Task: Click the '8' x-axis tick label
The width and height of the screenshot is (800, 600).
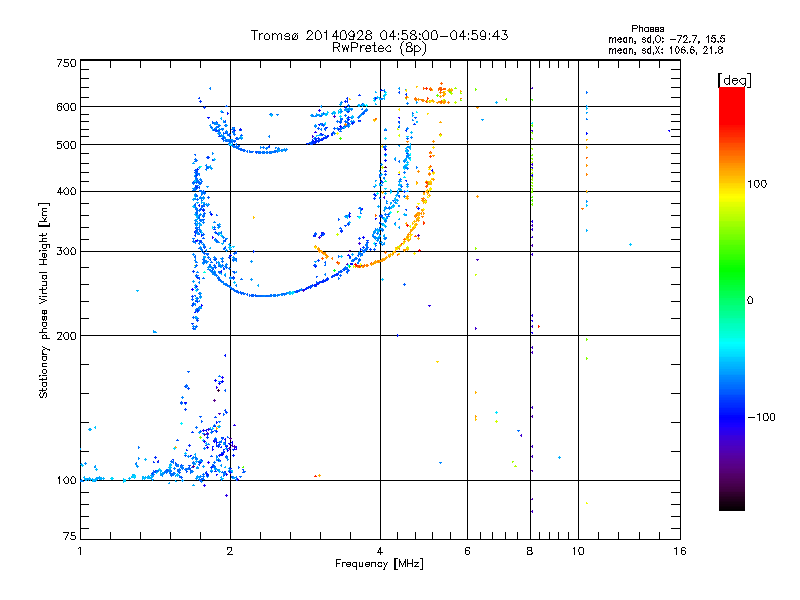Action: pyautogui.click(x=530, y=551)
